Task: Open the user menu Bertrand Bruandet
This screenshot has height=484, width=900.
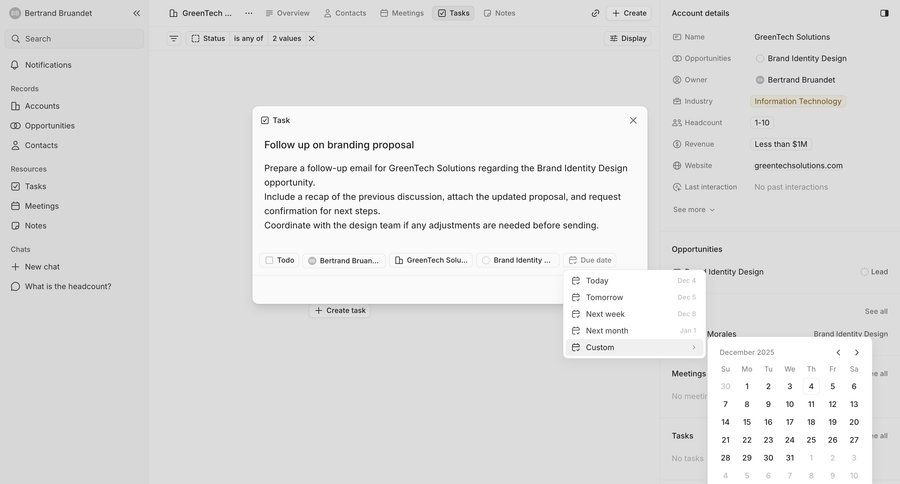Action: click(x=51, y=13)
